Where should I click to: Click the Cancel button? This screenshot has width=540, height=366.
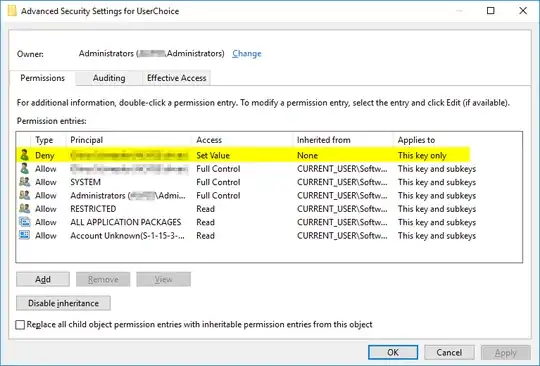click(x=449, y=352)
